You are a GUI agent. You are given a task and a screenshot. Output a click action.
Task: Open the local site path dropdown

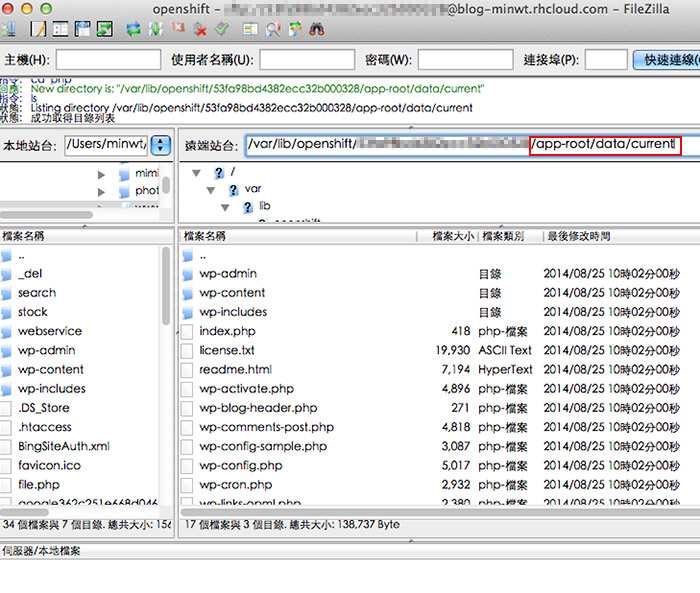click(161, 145)
